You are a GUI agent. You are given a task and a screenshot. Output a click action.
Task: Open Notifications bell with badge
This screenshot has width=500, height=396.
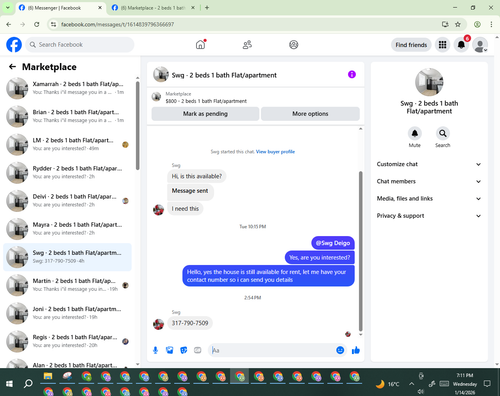pyautogui.click(x=461, y=45)
